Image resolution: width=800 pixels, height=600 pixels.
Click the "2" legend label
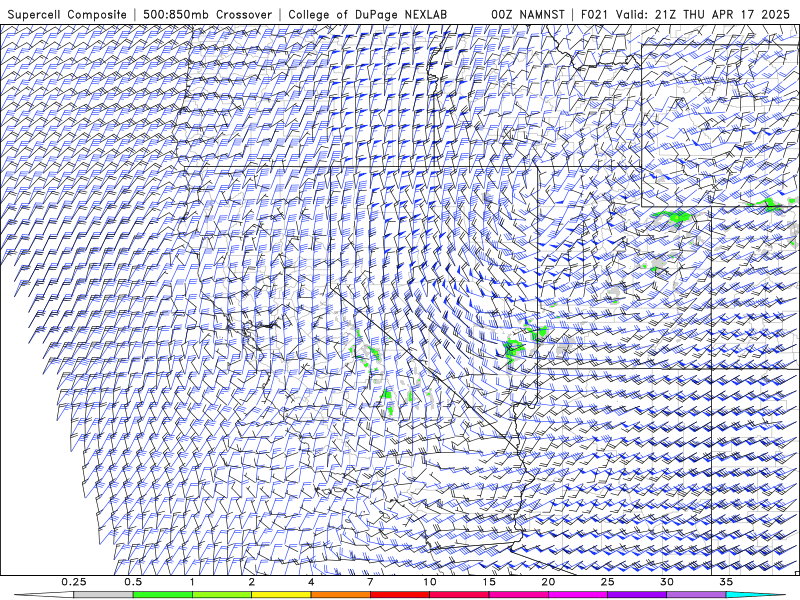tap(252, 582)
